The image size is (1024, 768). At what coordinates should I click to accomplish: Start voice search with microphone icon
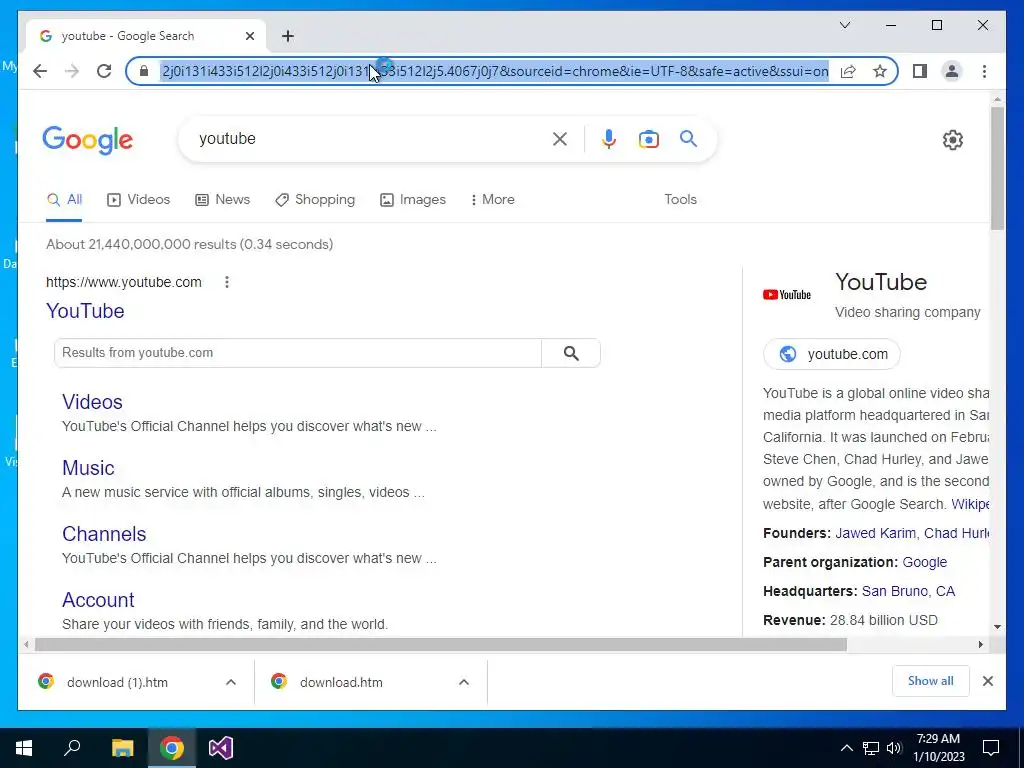tap(609, 139)
